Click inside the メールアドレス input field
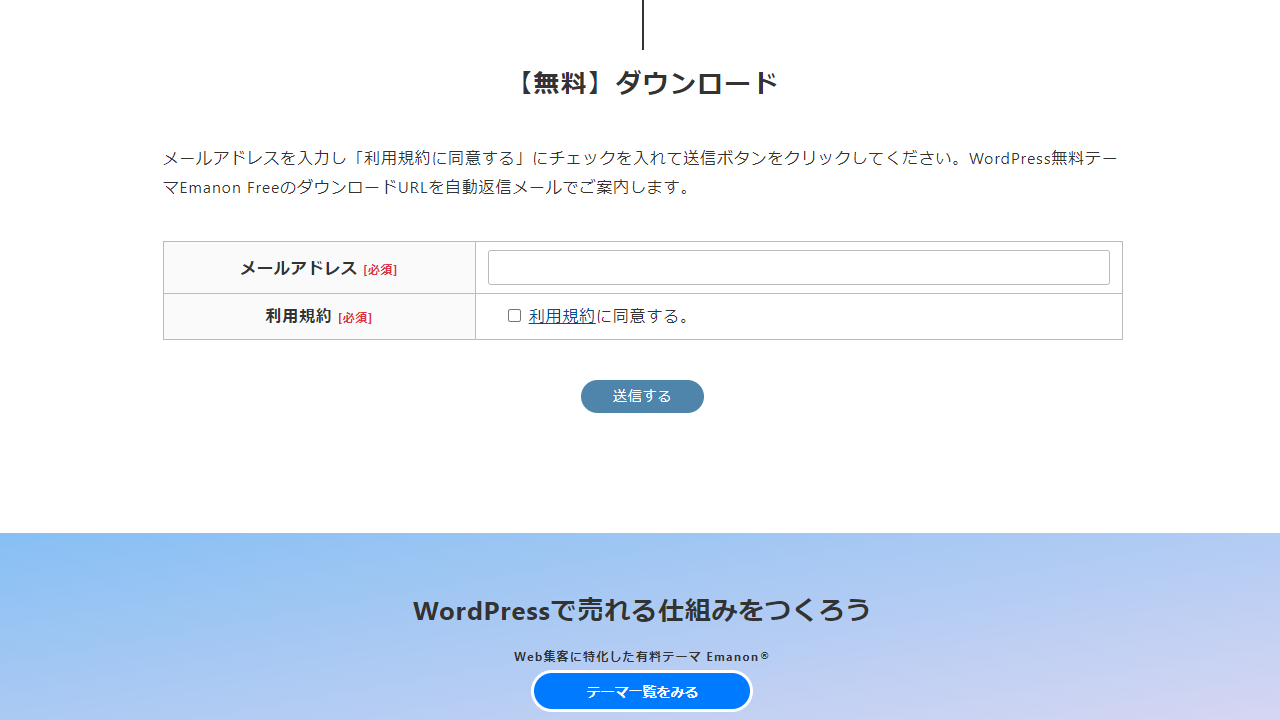The image size is (1280, 720). point(798,267)
